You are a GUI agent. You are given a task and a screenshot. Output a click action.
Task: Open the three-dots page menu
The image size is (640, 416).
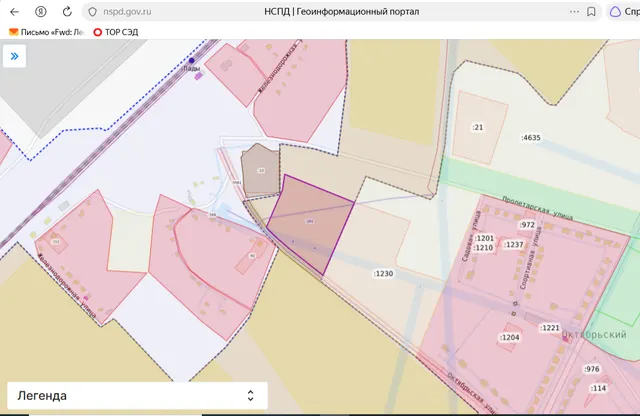pyautogui.click(x=574, y=11)
